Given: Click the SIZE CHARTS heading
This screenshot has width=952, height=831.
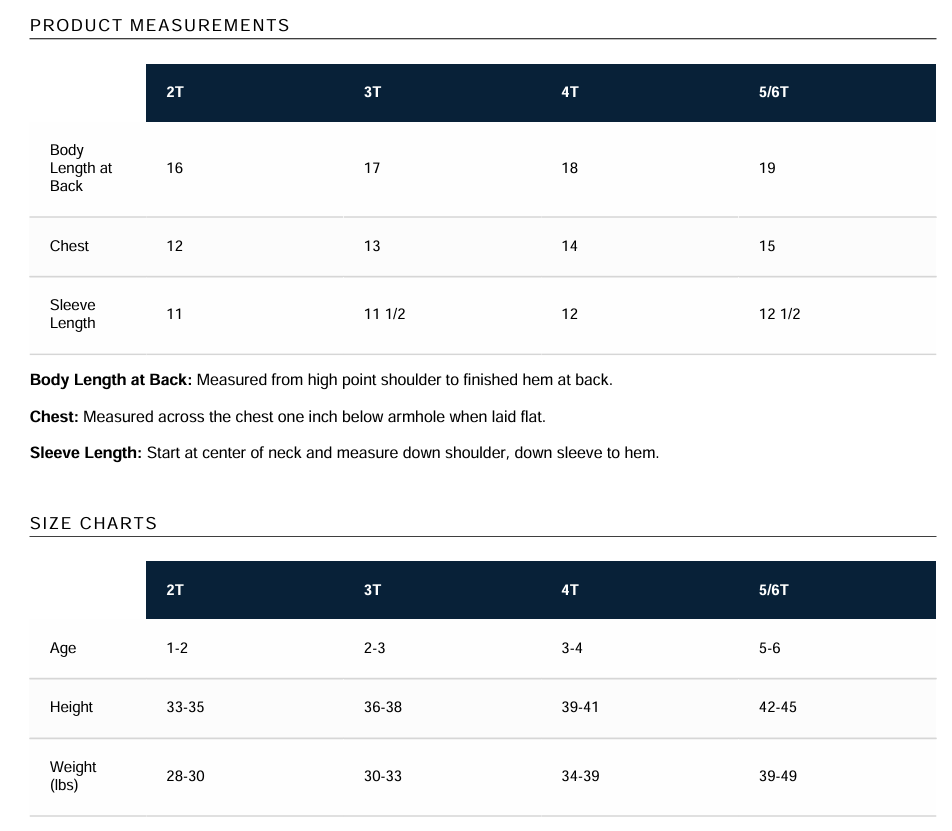Looking at the screenshot, I should coord(94,523).
